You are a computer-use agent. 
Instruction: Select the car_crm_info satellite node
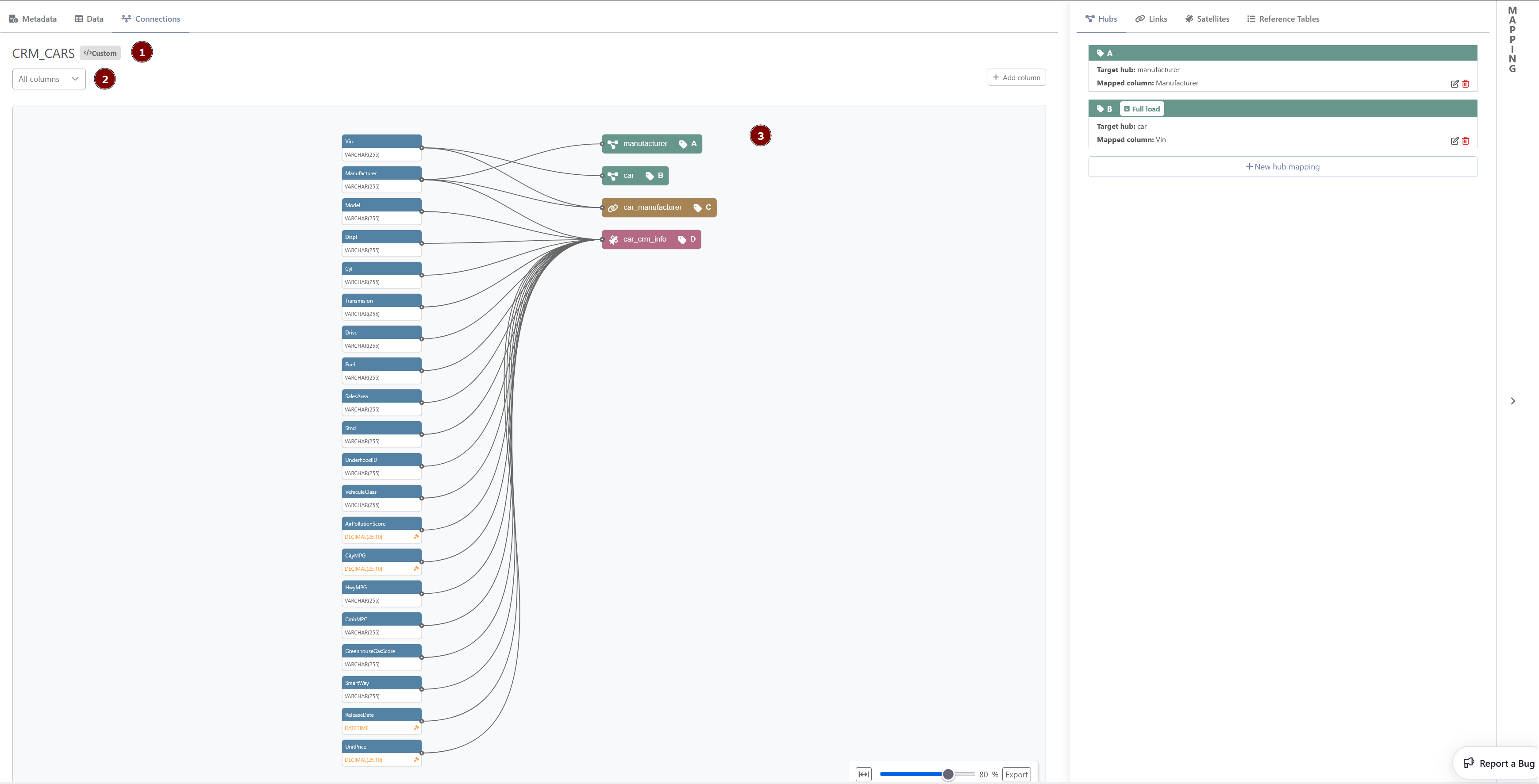pyautogui.click(x=651, y=239)
